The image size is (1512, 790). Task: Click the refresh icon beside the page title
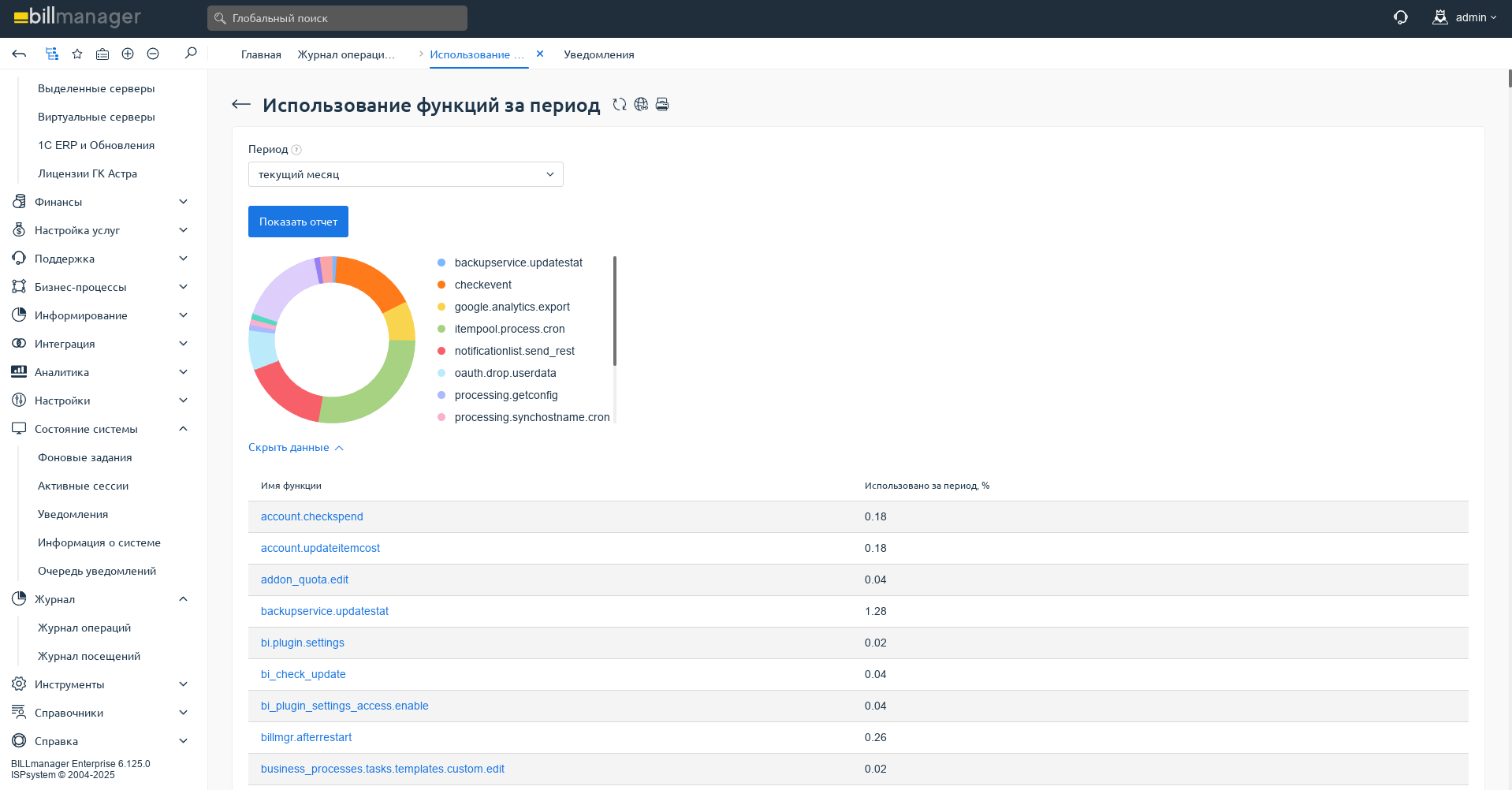pos(620,104)
